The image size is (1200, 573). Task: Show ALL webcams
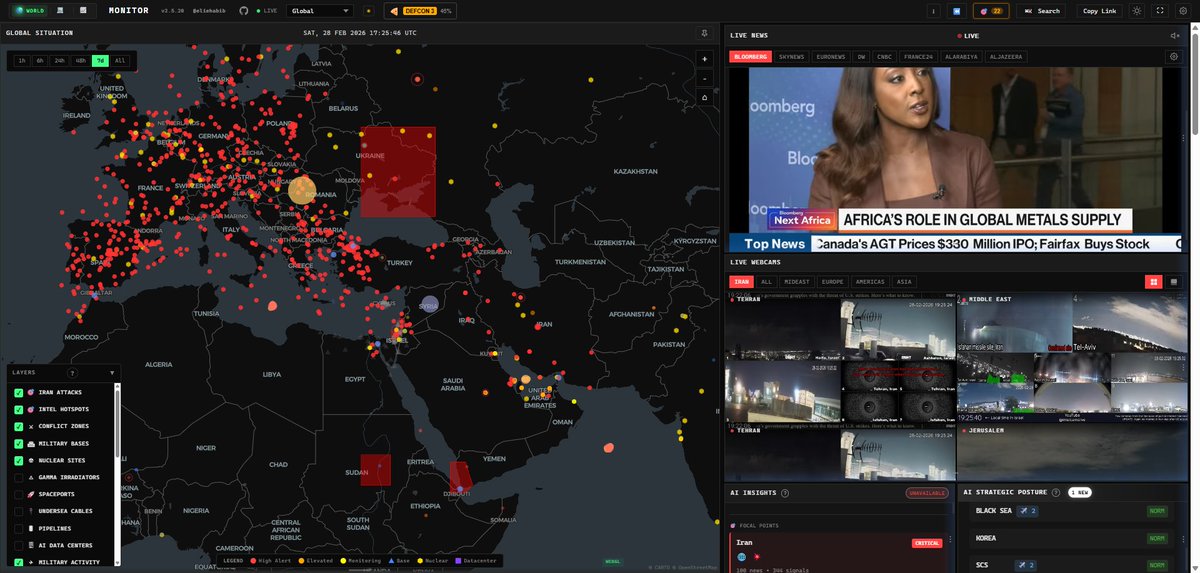coord(766,282)
